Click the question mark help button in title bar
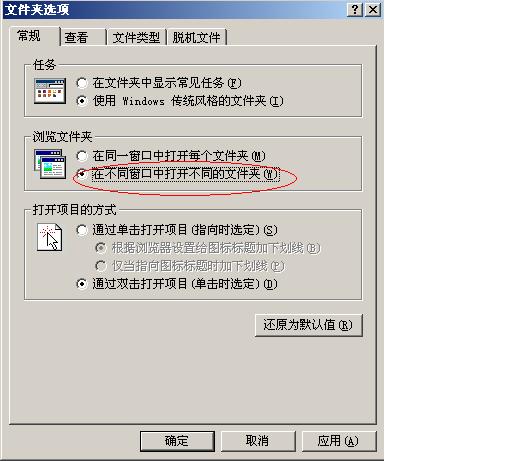This screenshot has height=461, width=512. coord(355,10)
